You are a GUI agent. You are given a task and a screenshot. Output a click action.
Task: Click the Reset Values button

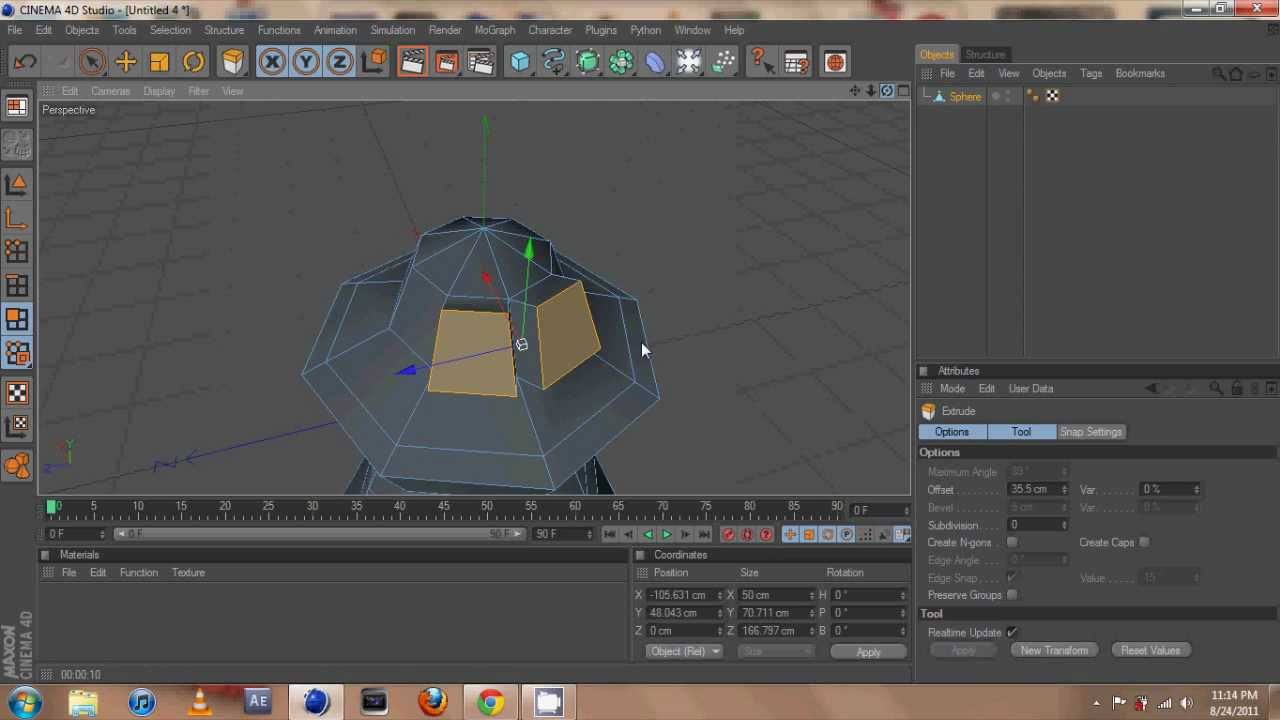click(1150, 650)
